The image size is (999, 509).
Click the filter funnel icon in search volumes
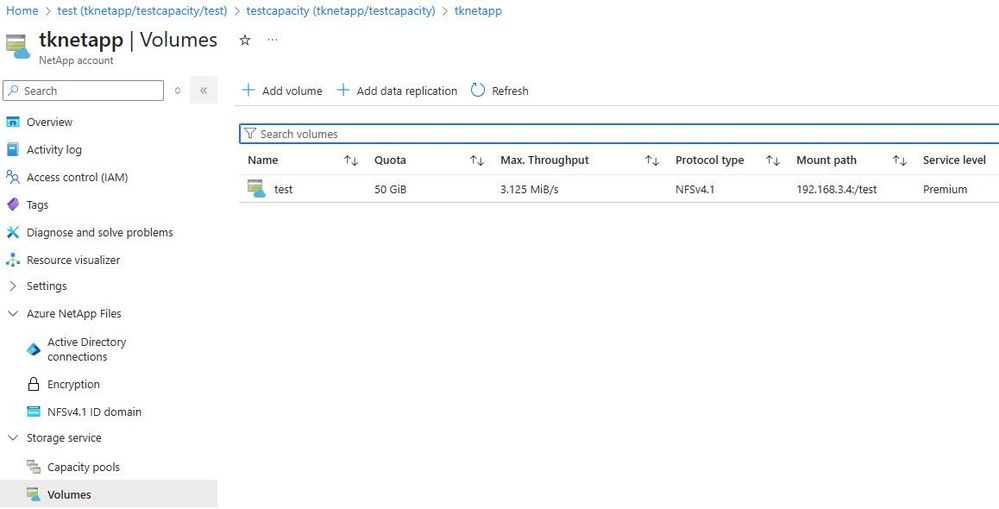250,134
